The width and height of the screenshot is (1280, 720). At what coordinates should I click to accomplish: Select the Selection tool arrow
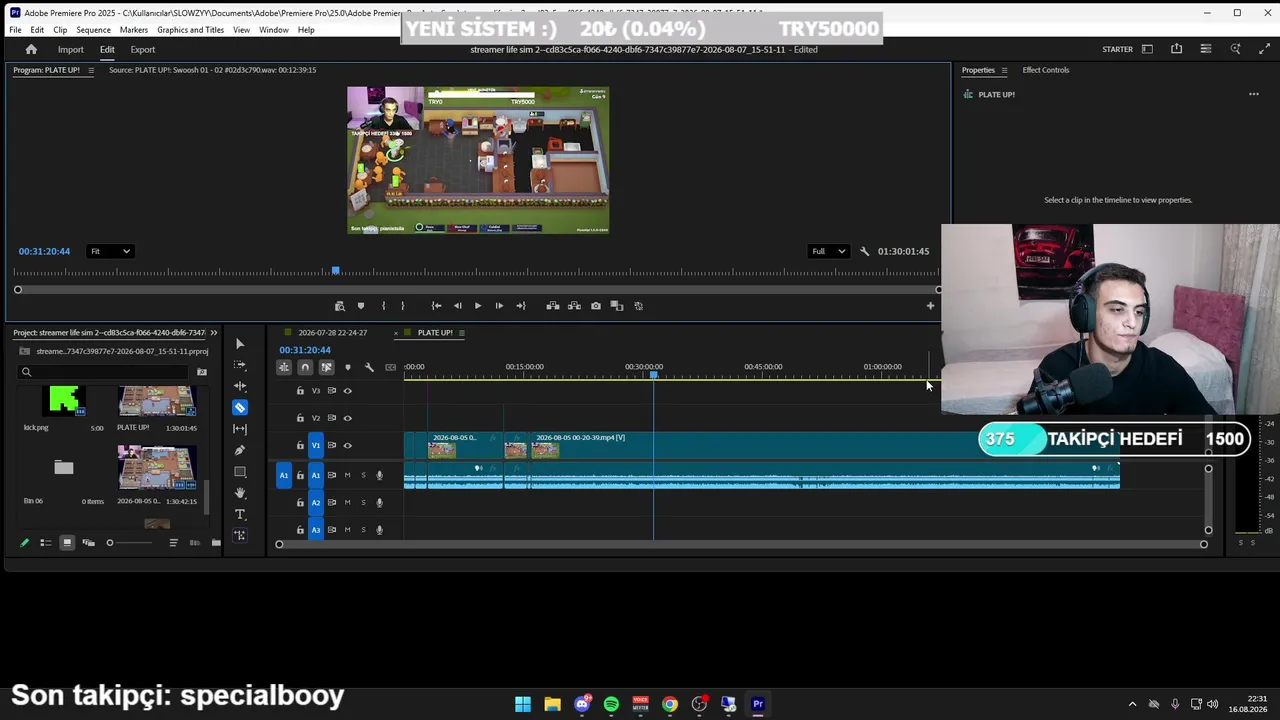(240, 344)
